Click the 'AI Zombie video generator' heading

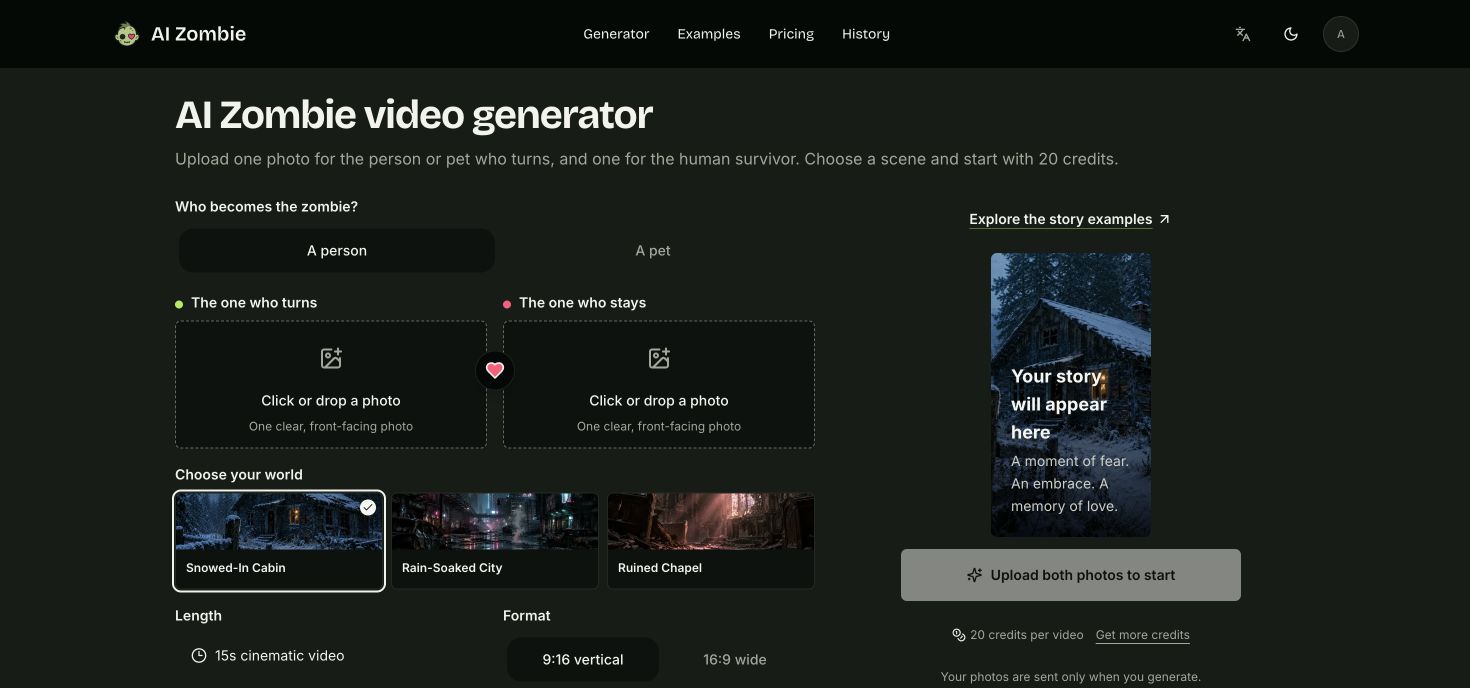coord(414,115)
